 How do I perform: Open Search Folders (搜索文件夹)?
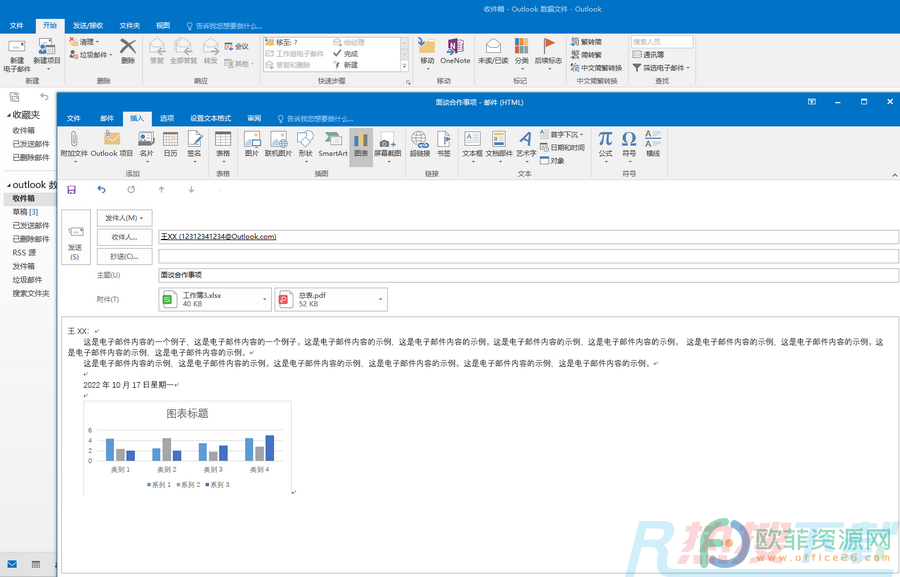coord(31,293)
